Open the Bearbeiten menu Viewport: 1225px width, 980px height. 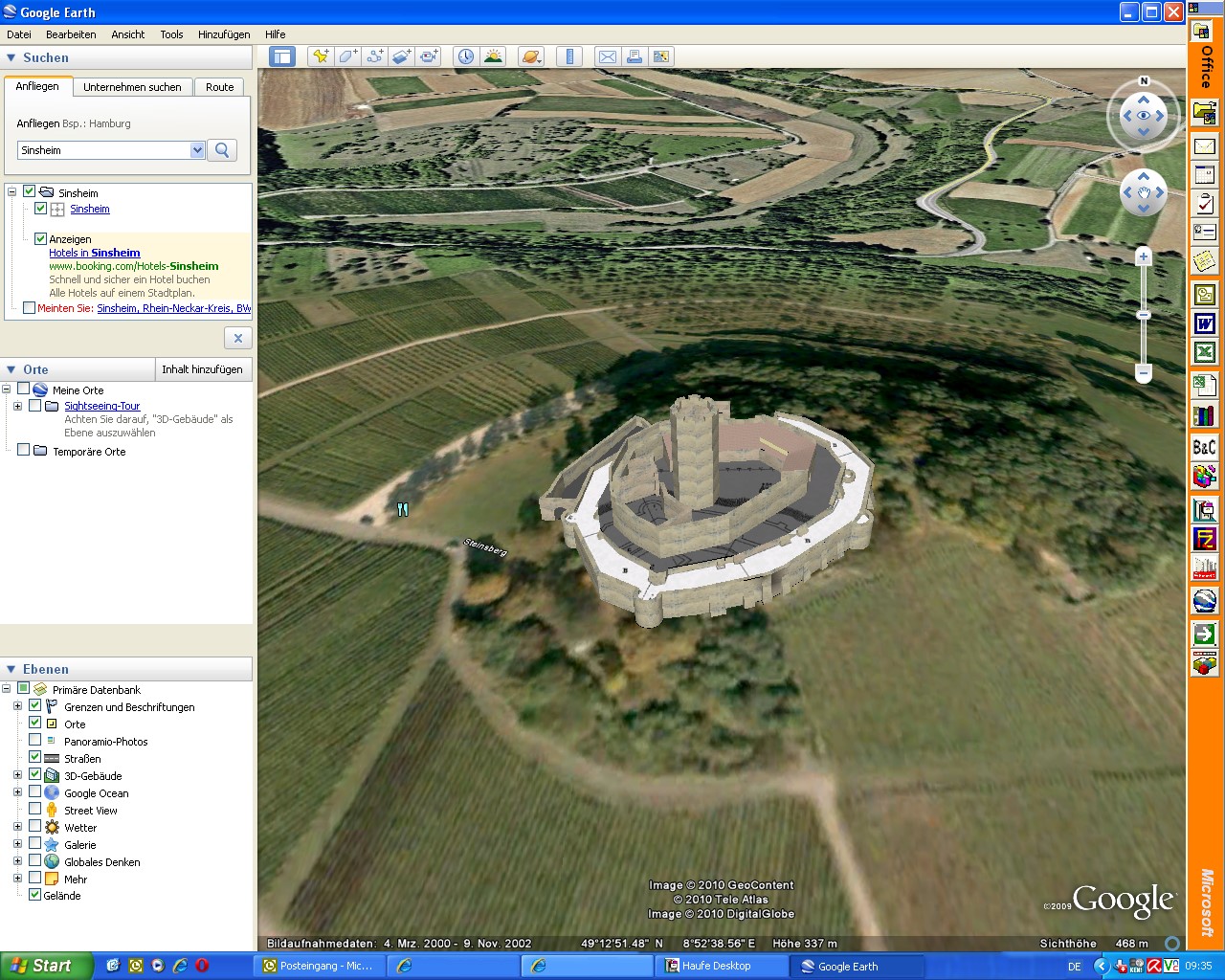pyautogui.click(x=71, y=34)
